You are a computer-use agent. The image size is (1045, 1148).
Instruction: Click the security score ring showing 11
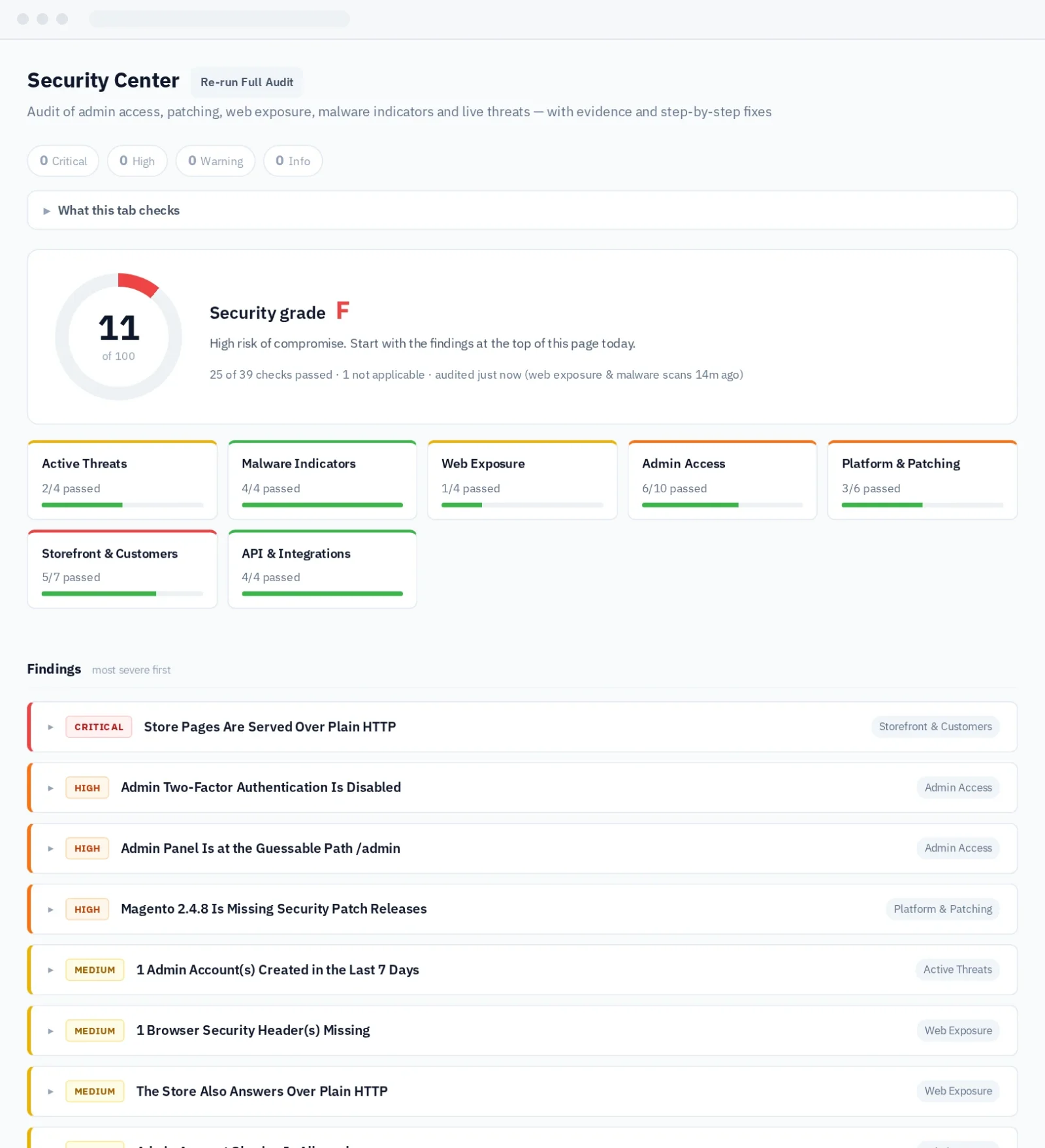click(118, 336)
